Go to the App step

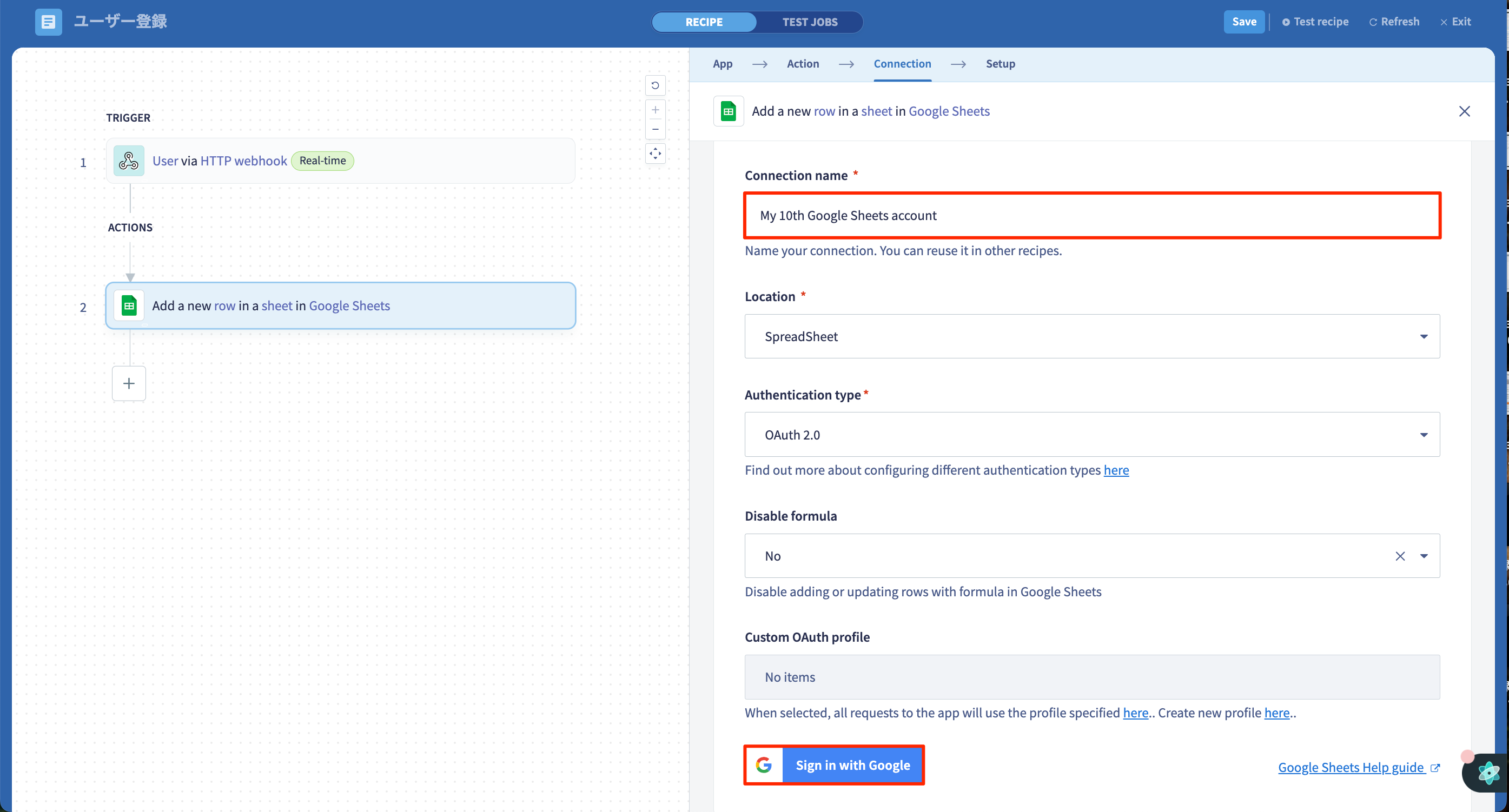tap(722, 64)
